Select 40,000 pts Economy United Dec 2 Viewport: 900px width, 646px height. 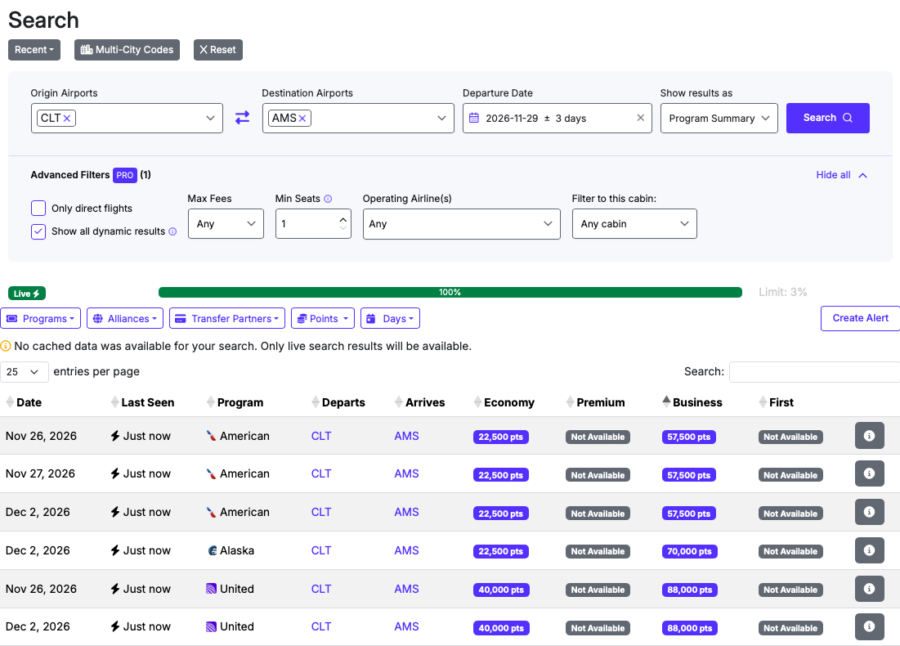501,628
